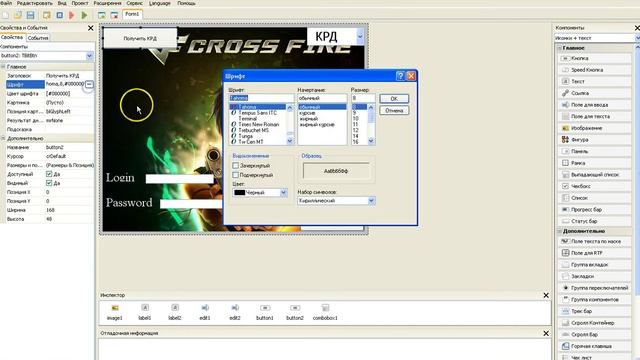Pick the Поле для ввода component
This screenshot has height=360, width=640.
(594, 105)
